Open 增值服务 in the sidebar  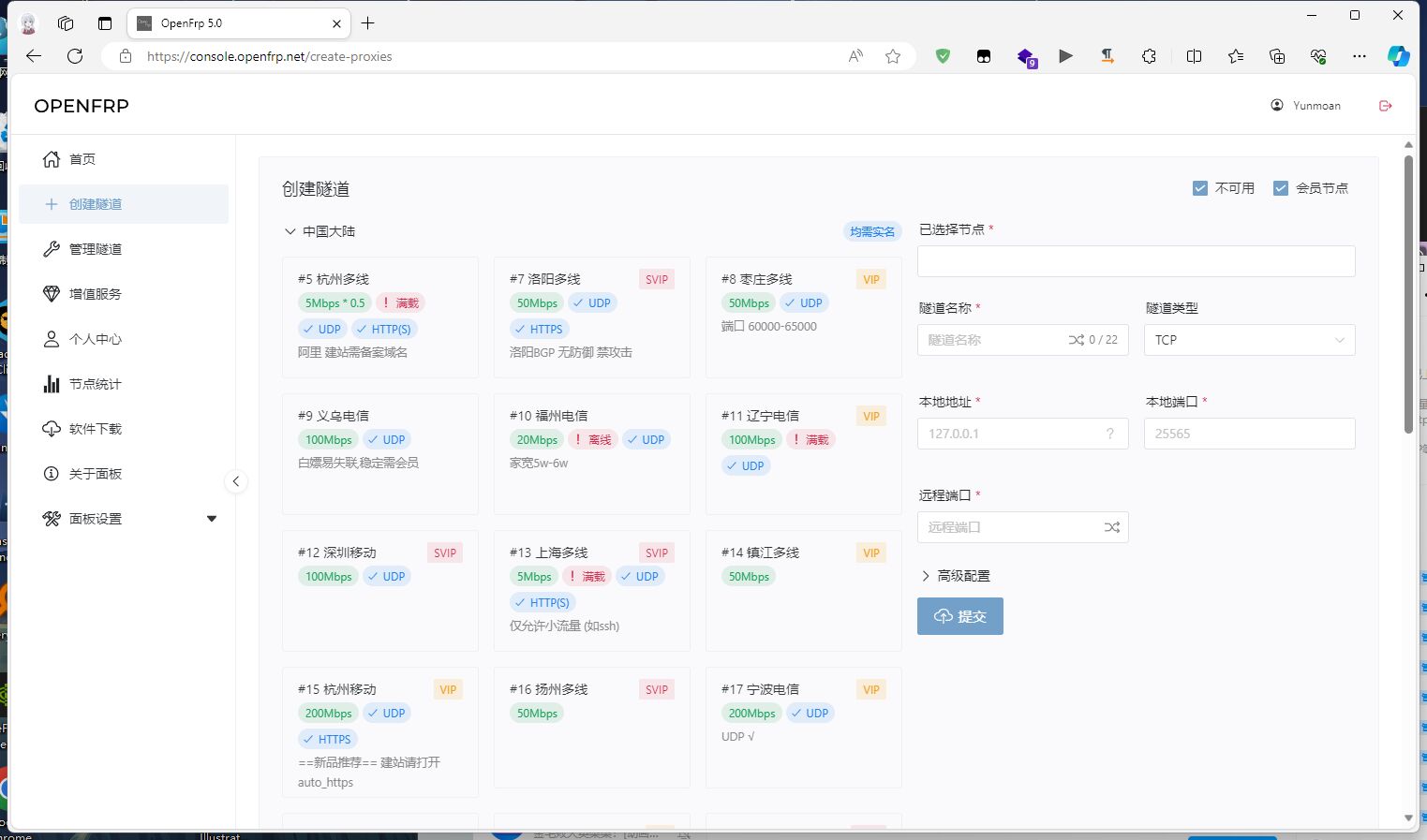tap(124, 294)
